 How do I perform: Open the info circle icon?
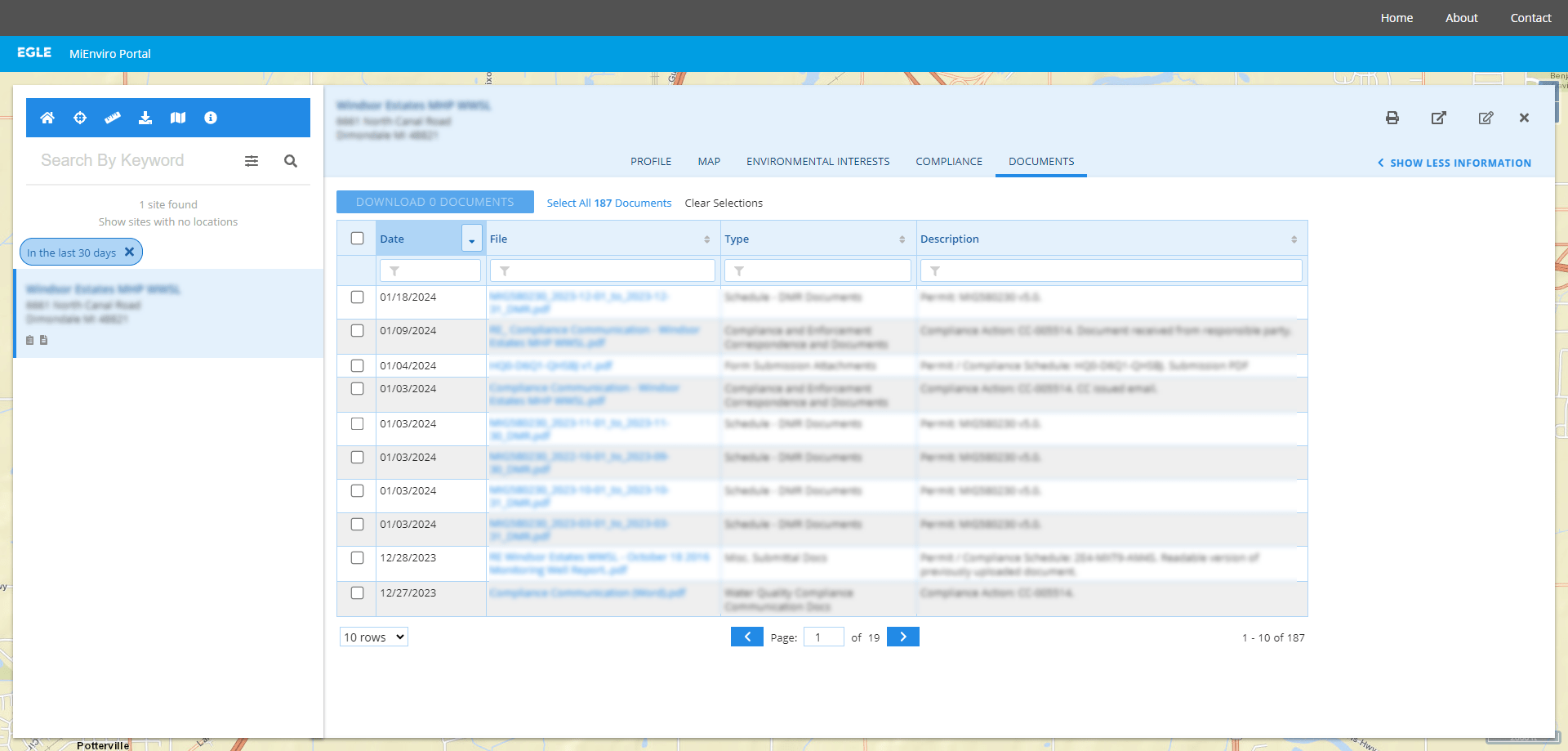click(x=211, y=118)
